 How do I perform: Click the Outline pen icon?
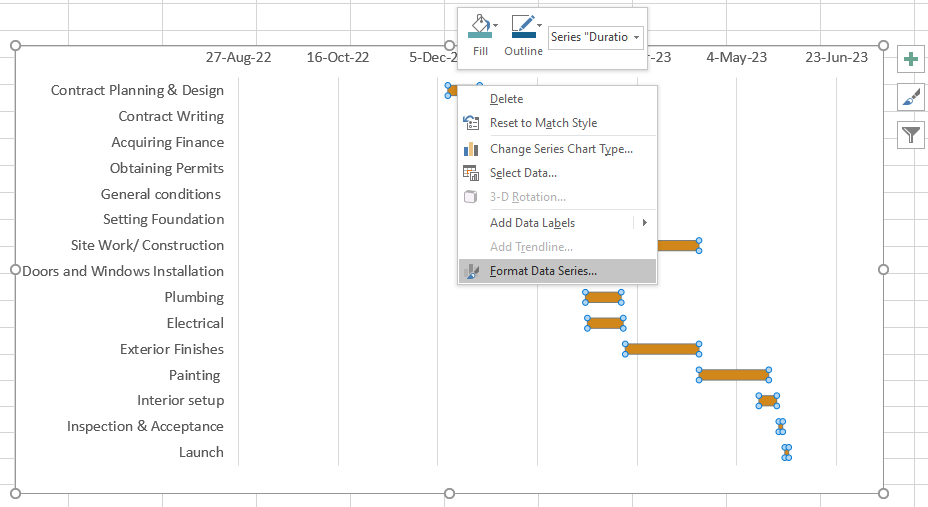(523, 27)
